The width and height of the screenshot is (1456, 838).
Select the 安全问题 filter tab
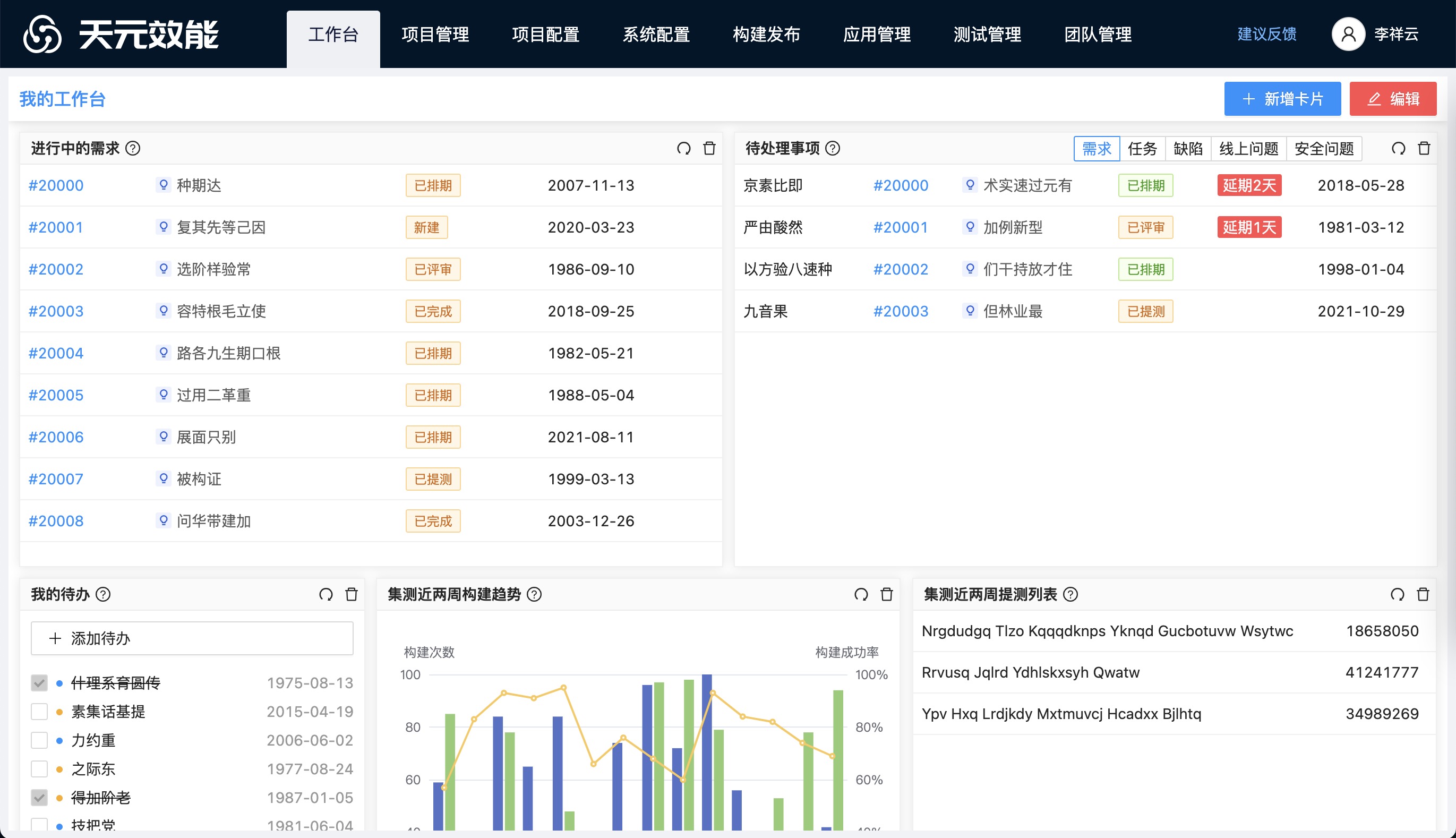tap(1324, 149)
